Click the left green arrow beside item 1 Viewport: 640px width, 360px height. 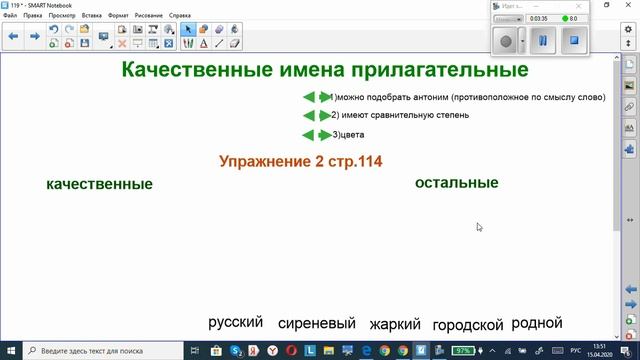[x=309, y=97]
